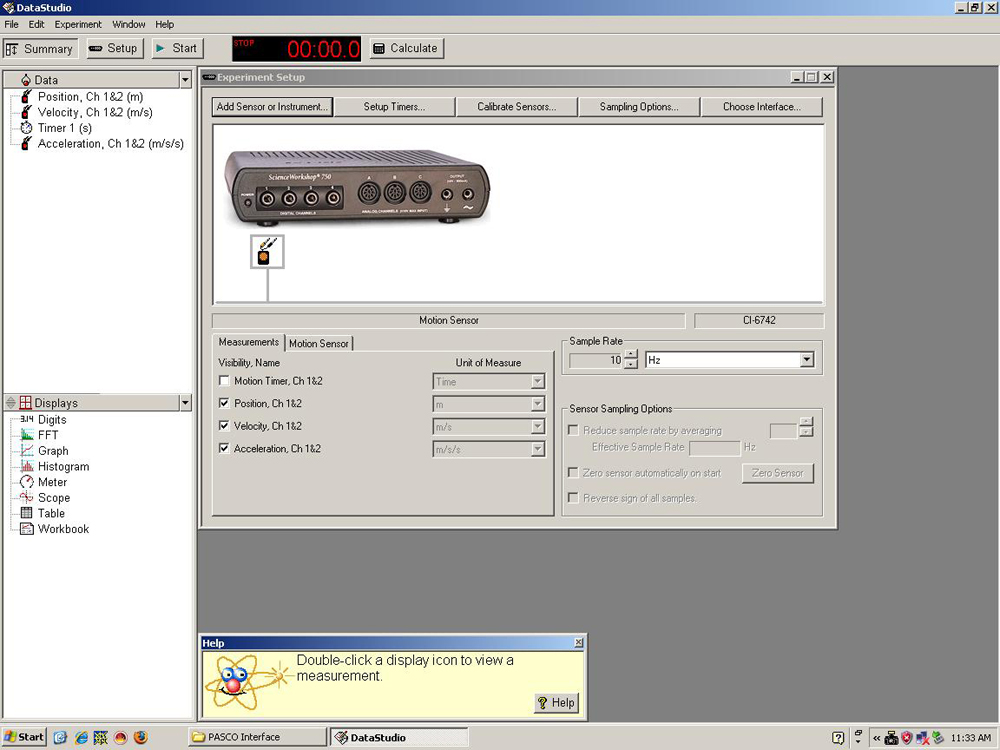The width and height of the screenshot is (1000, 750).
Task: Toggle Acceleration, Ch 1&2 checkbox
Action: (224, 449)
